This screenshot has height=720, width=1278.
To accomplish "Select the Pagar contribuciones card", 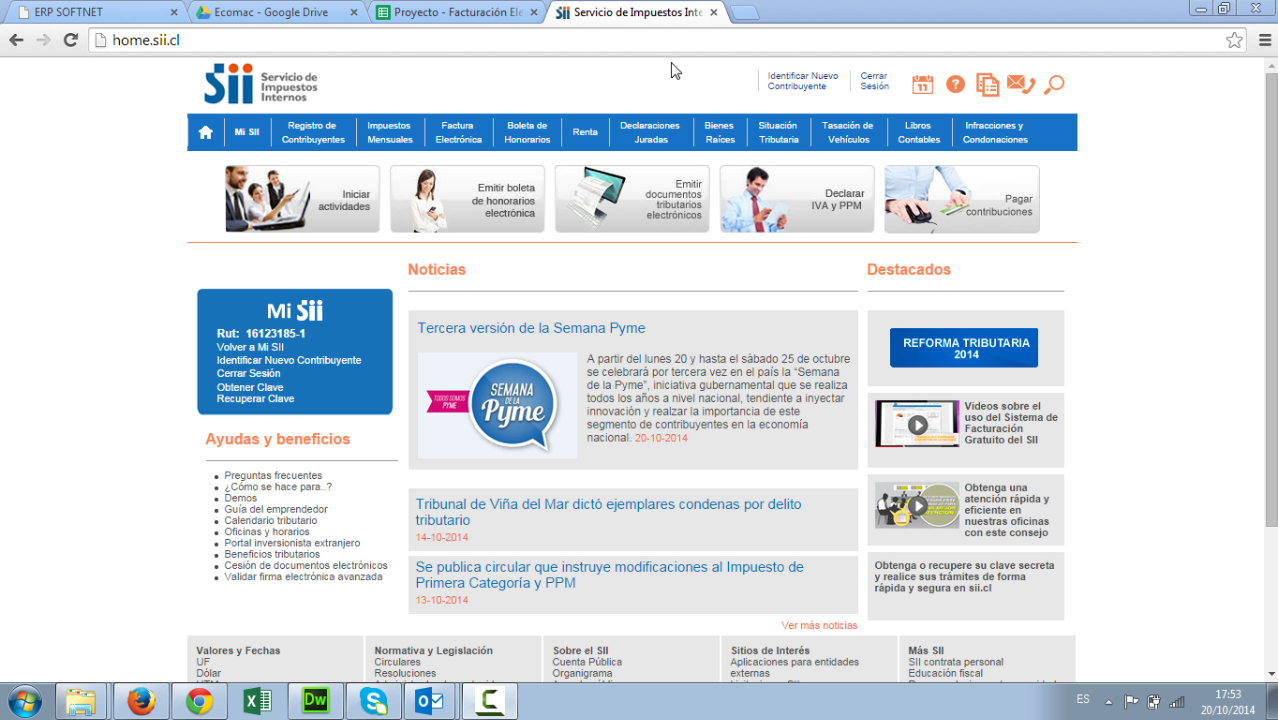I will click(962, 199).
